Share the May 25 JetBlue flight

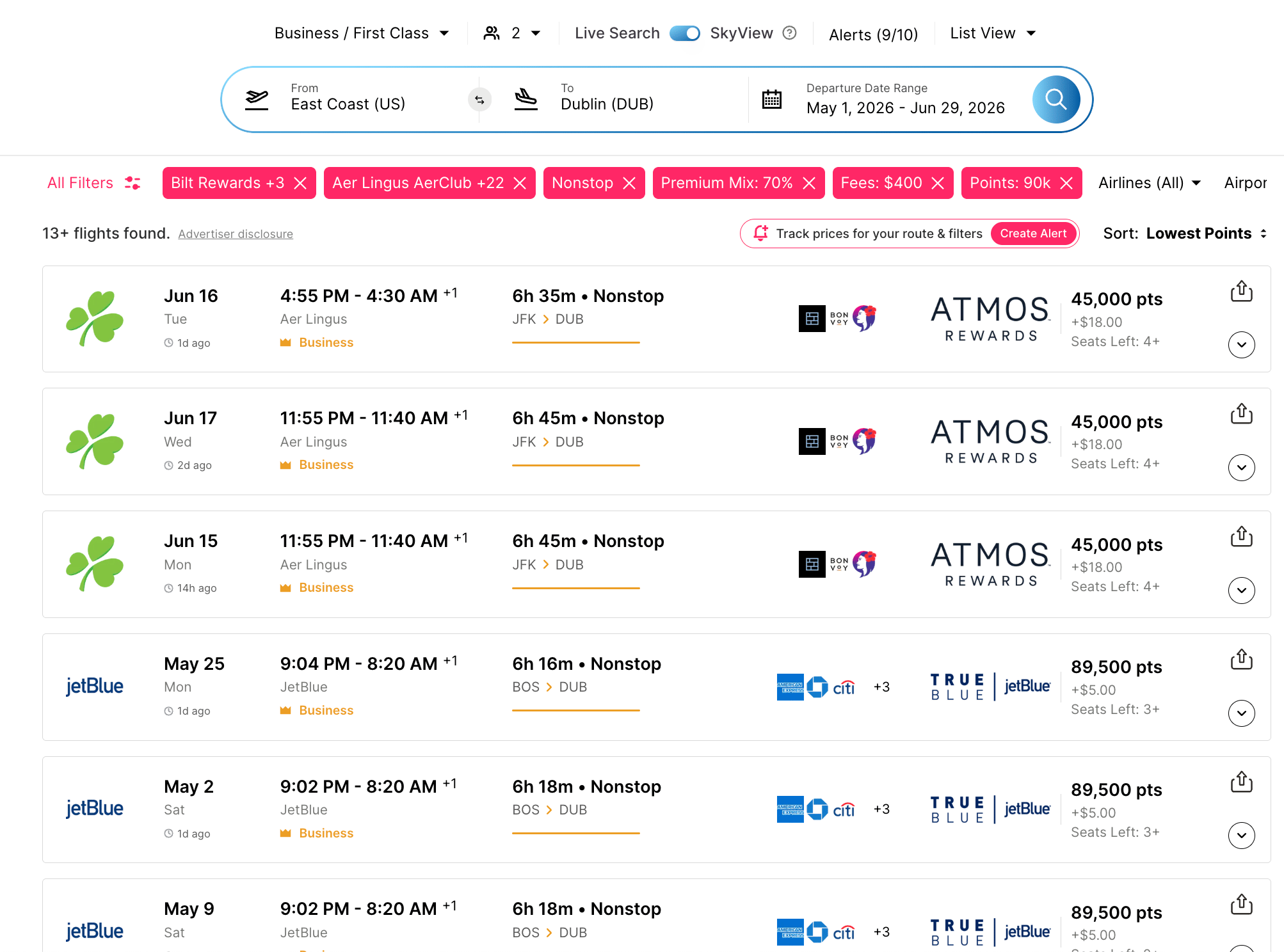pyautogui.click(x=1241, y=659)
